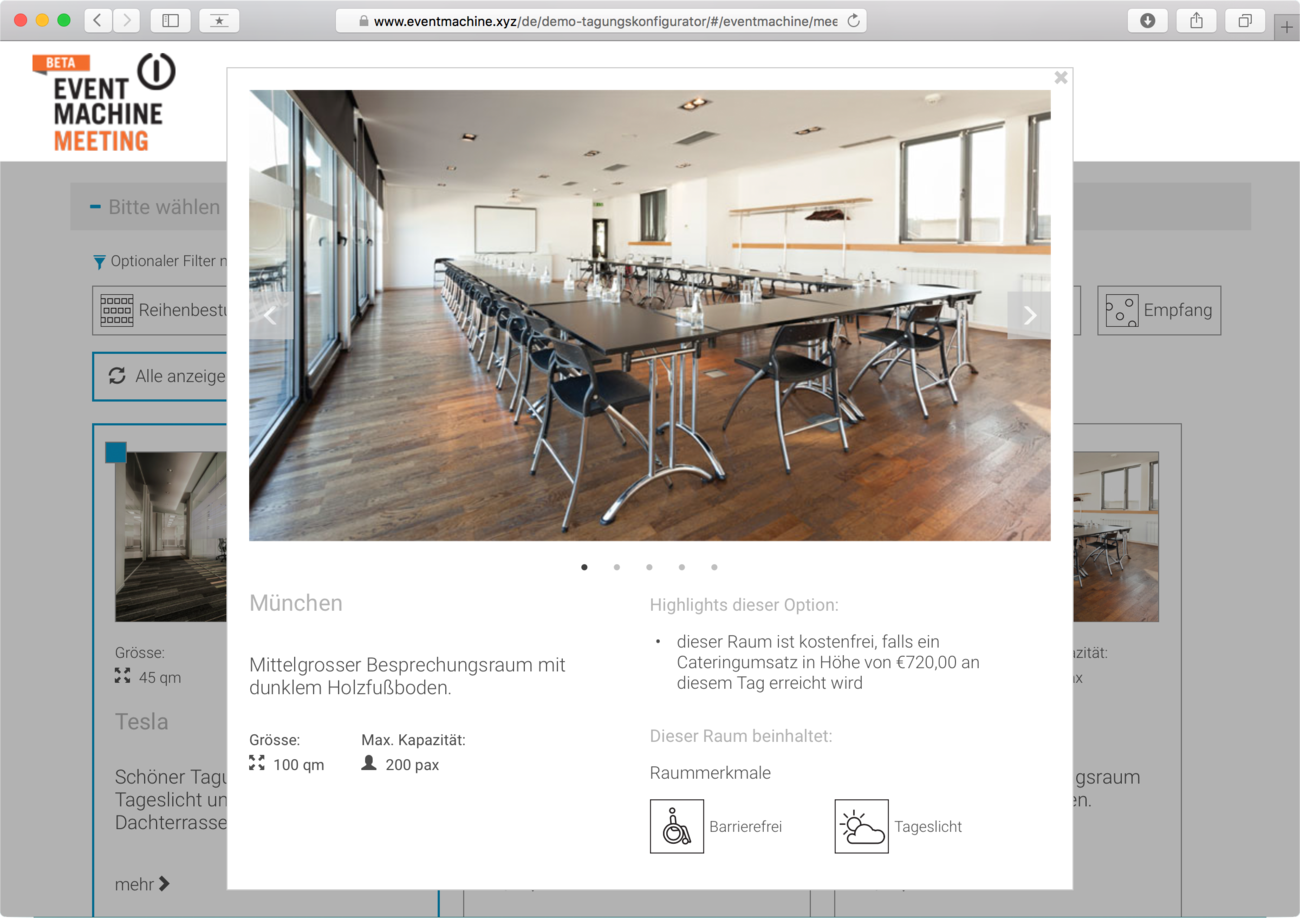Click the Safari share icon
The image size is (1300, 918).
click(1196, 20)
